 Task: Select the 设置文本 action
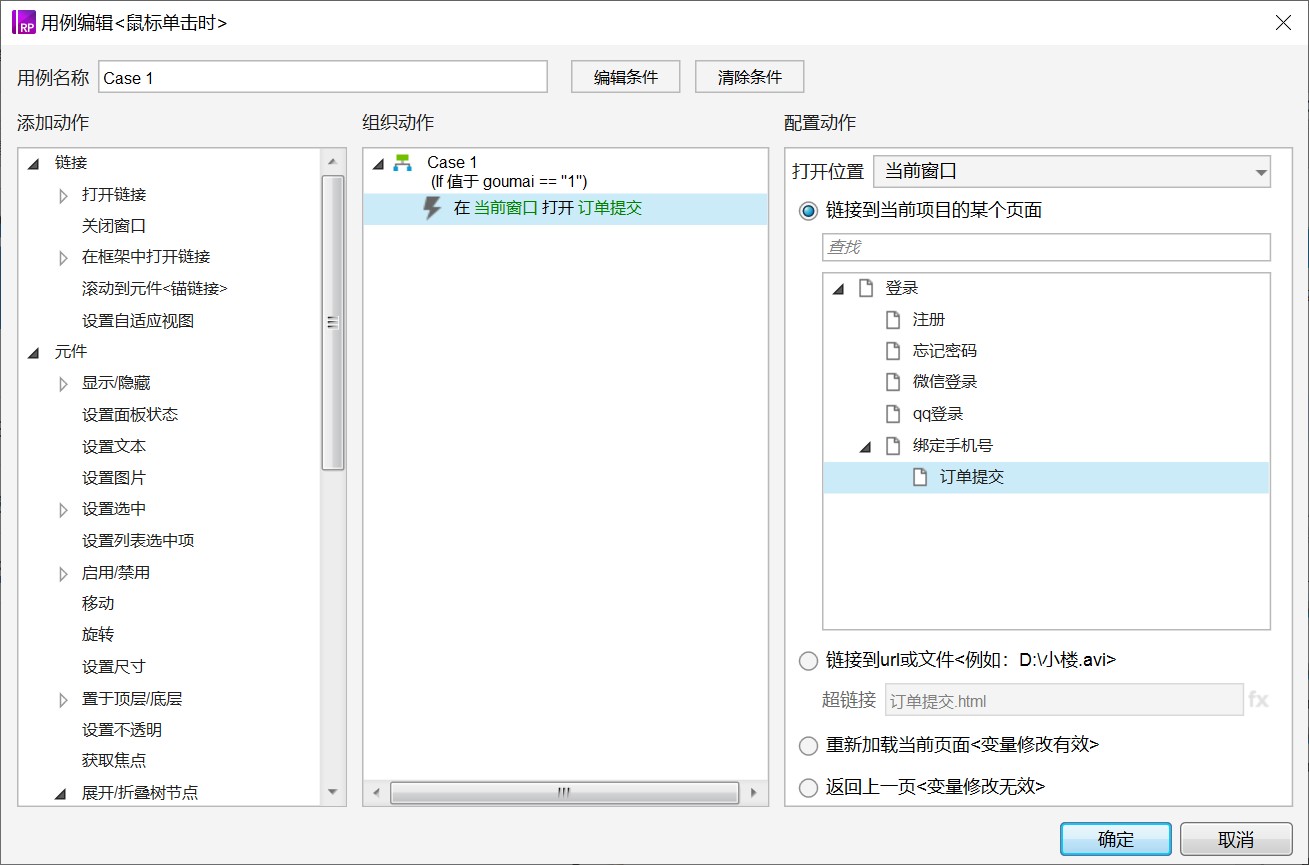click(114, 447)
